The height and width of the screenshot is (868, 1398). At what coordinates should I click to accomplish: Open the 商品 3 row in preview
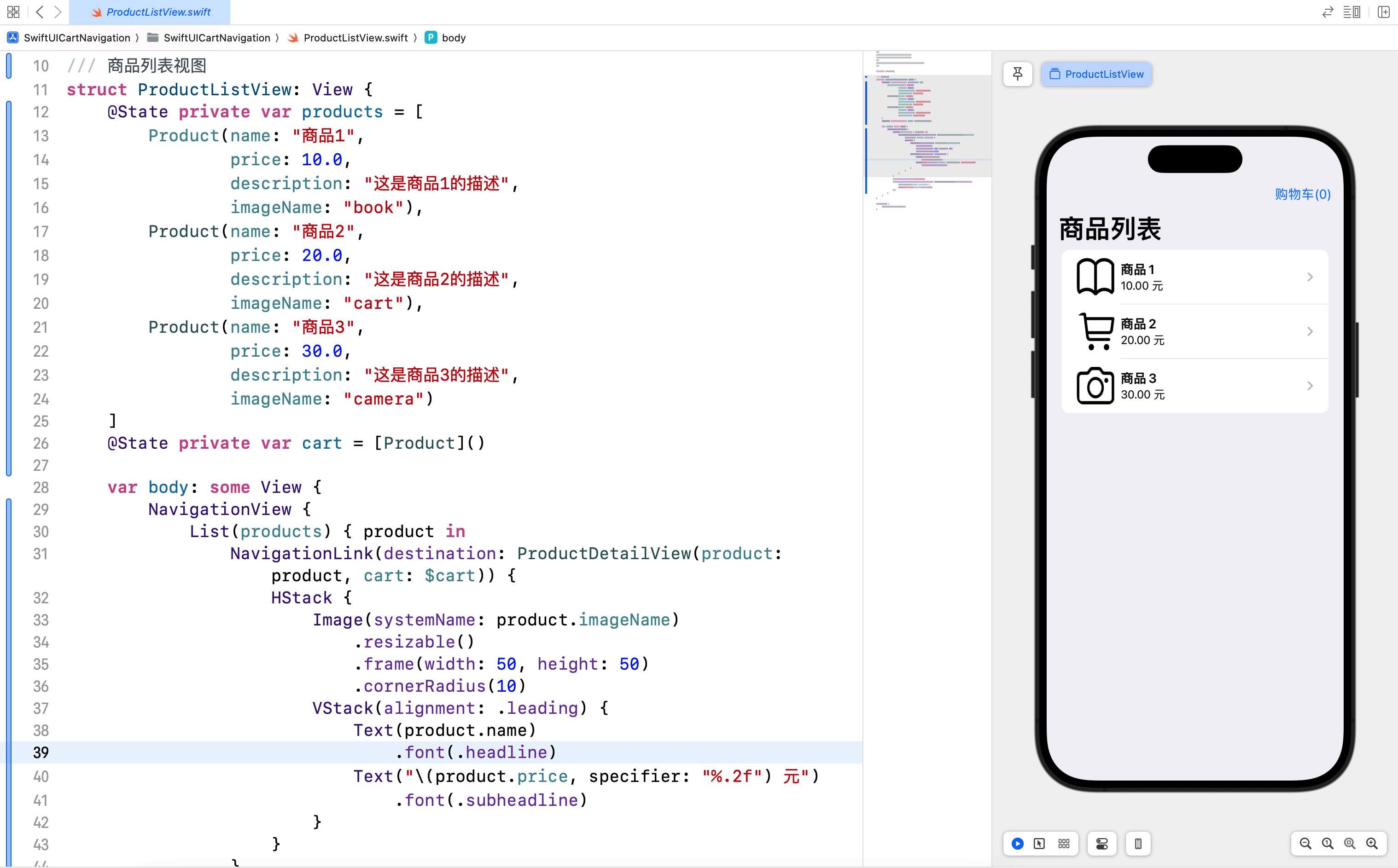[x=1194, y=386]
